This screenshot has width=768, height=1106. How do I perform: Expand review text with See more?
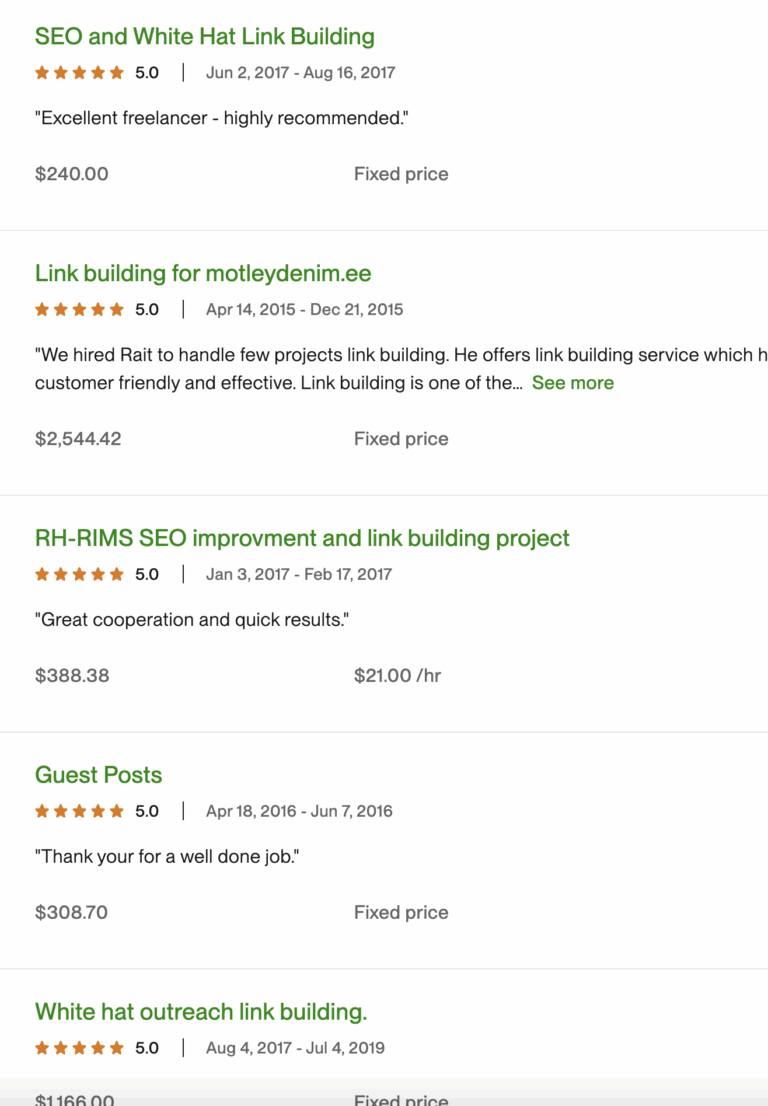pyautogui.click(x=572, y=383)
